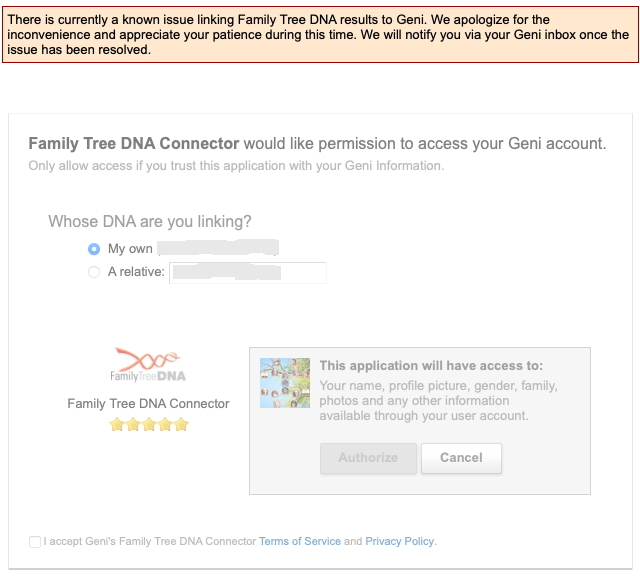Click the bold 'Family Tree DNA Connector' heading
Screen dimensions: 640x580
(134, 143)
